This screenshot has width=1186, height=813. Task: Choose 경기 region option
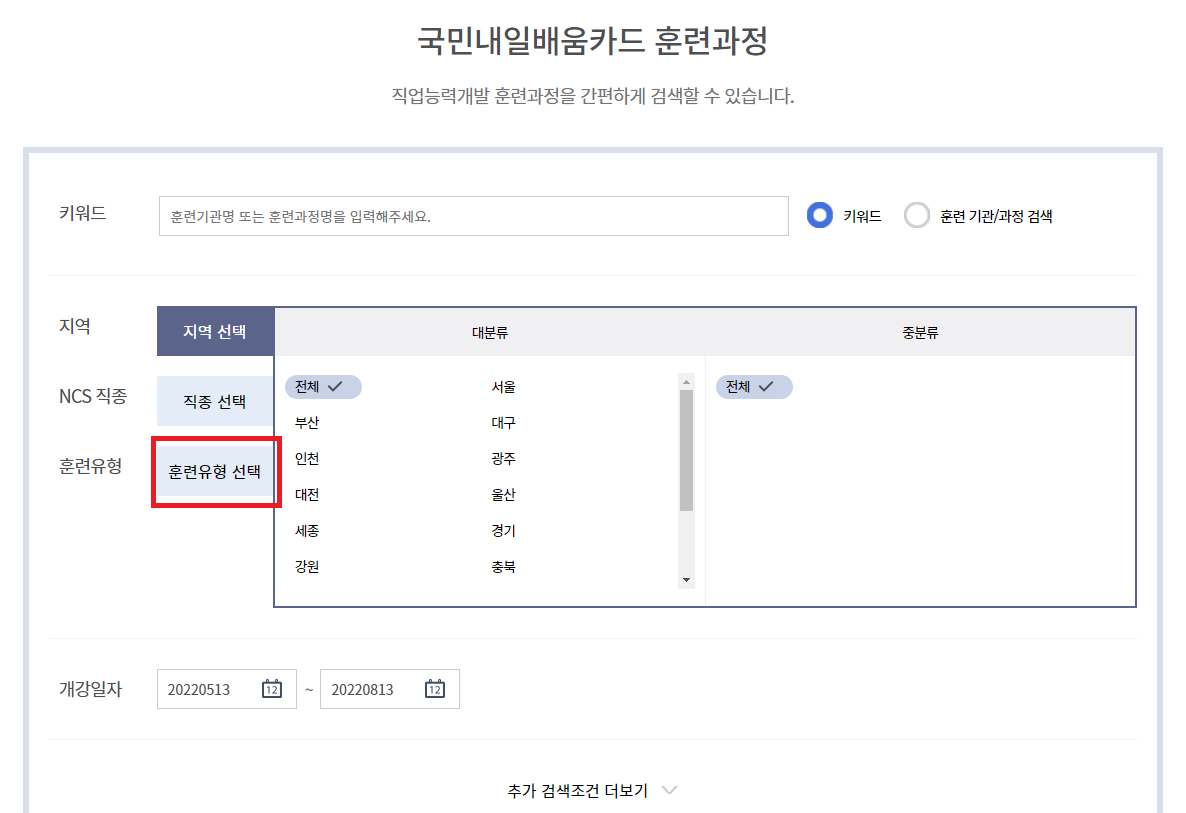[504, 530]
